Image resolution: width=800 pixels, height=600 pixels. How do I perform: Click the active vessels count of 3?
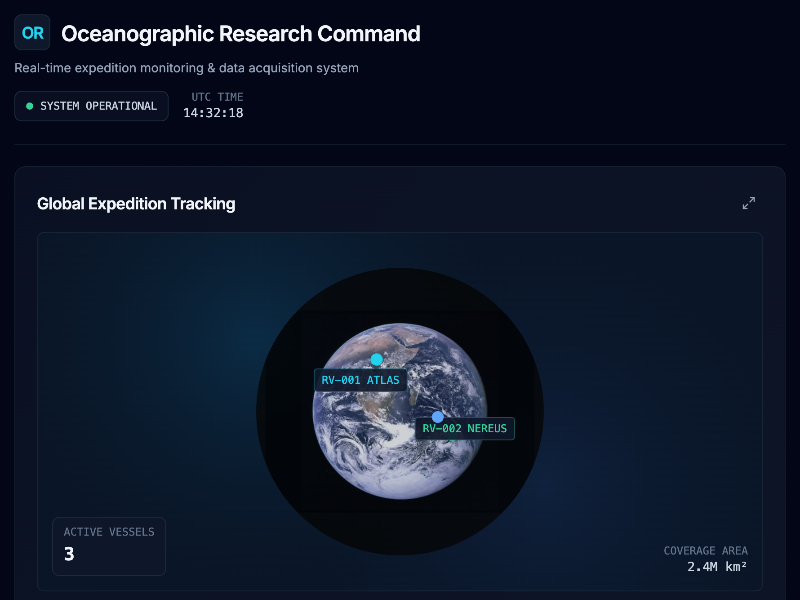(x=69, y=554)
